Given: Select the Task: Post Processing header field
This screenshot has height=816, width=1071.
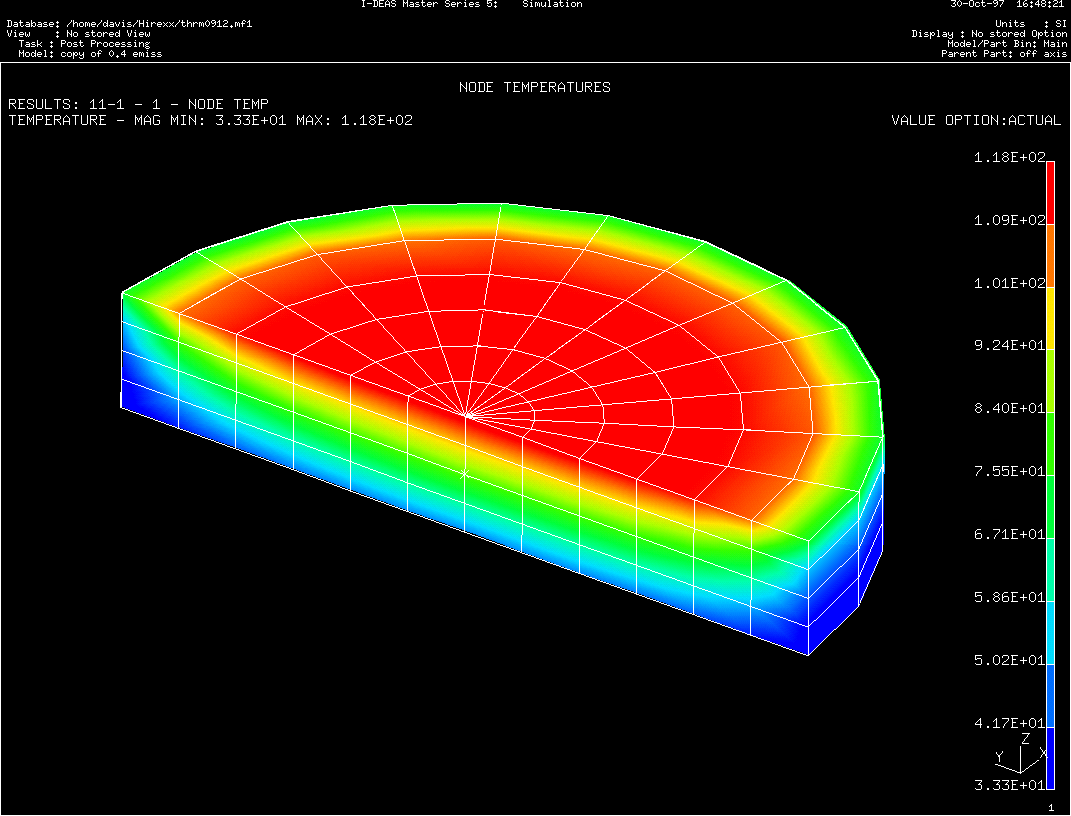Looking at the screenshot, I should click(x=84, y=44).
